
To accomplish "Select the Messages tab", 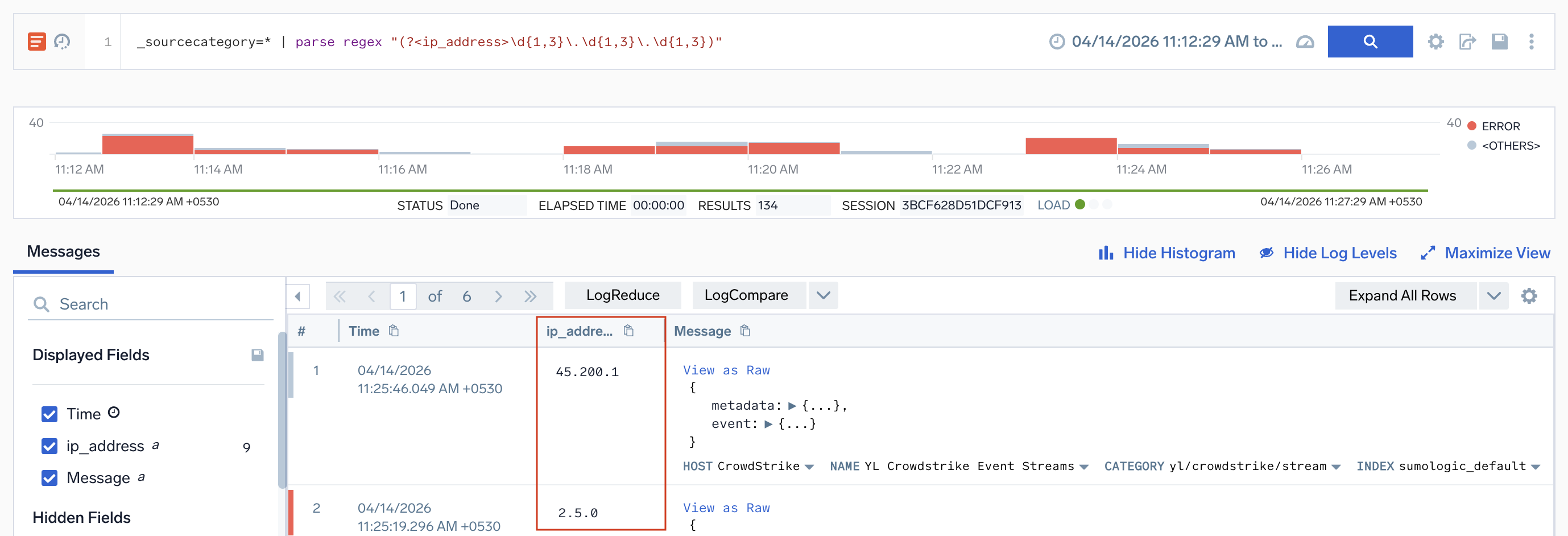I will pyautogui.click(x=63, y=251).
